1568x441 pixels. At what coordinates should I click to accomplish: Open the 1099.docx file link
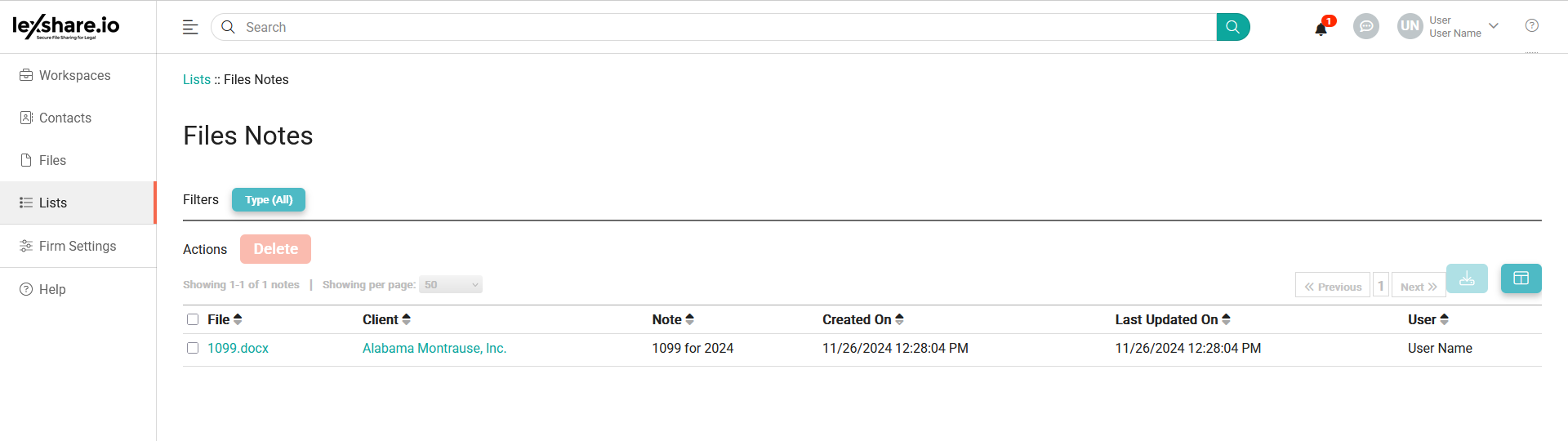pos(238,348)
